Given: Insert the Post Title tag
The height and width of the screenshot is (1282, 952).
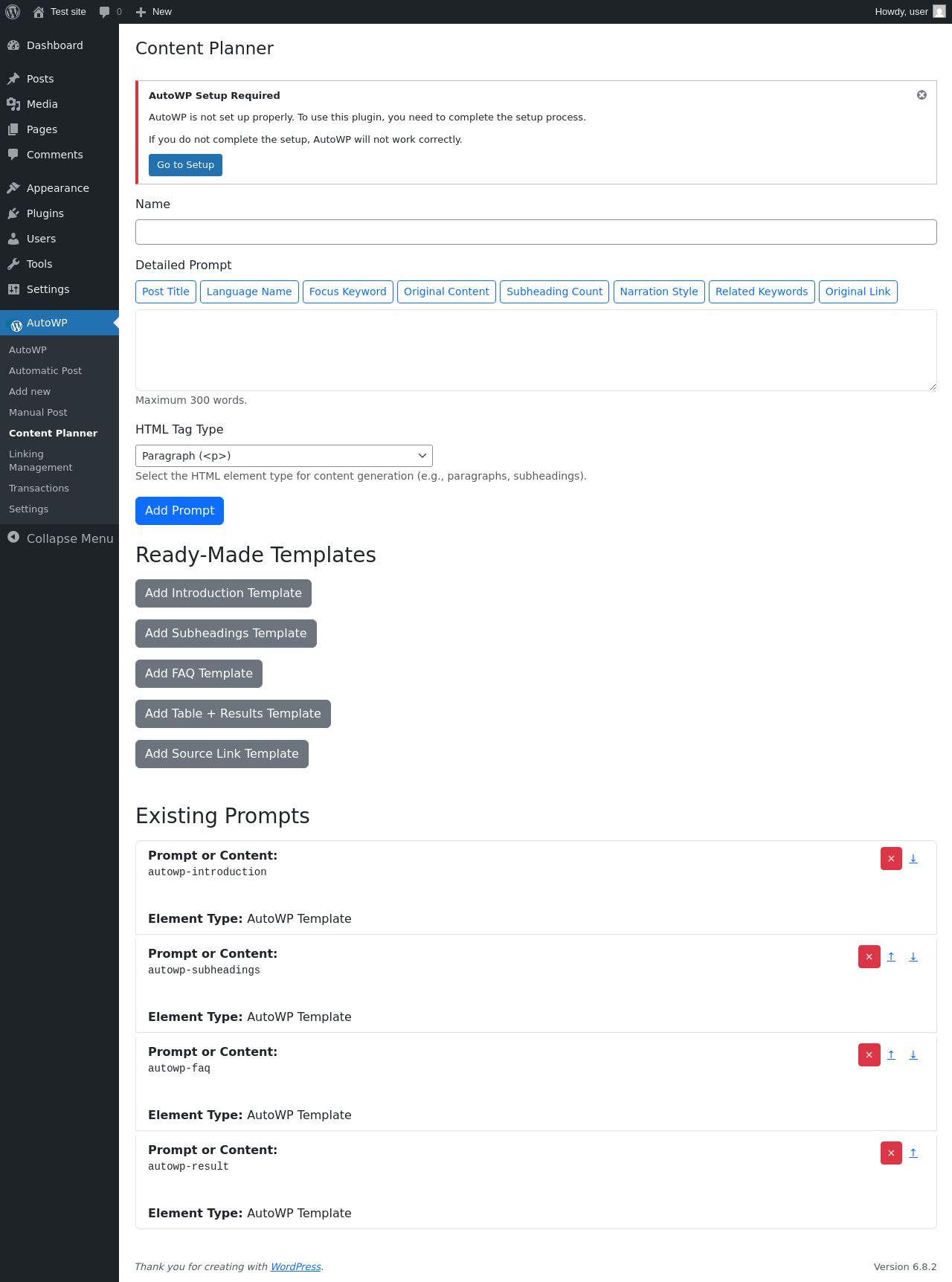Looking at the screenshot, I should click(166, 292).
